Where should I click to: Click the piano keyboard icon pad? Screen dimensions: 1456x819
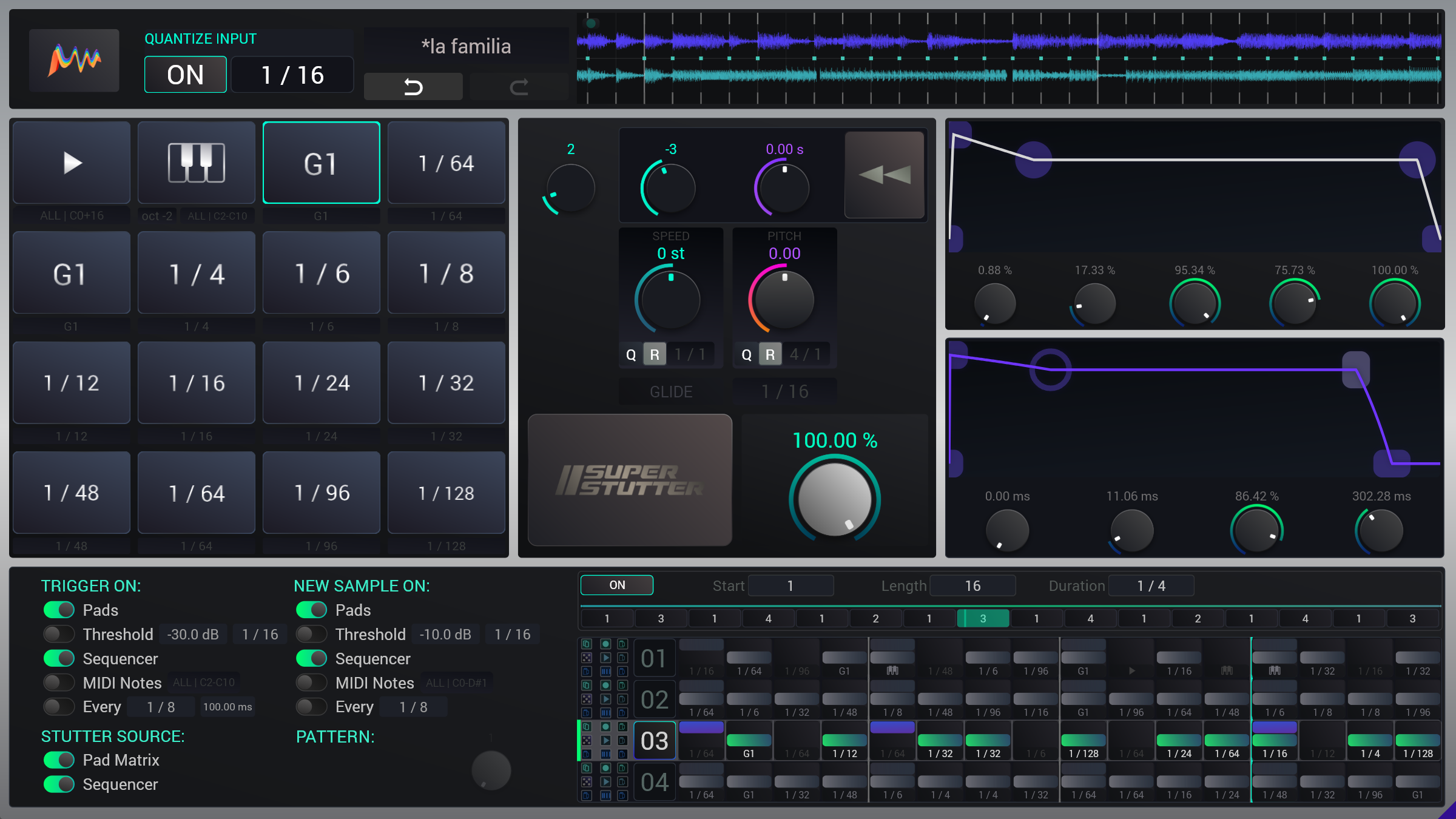pyautogui.click(x=196, y=163)
